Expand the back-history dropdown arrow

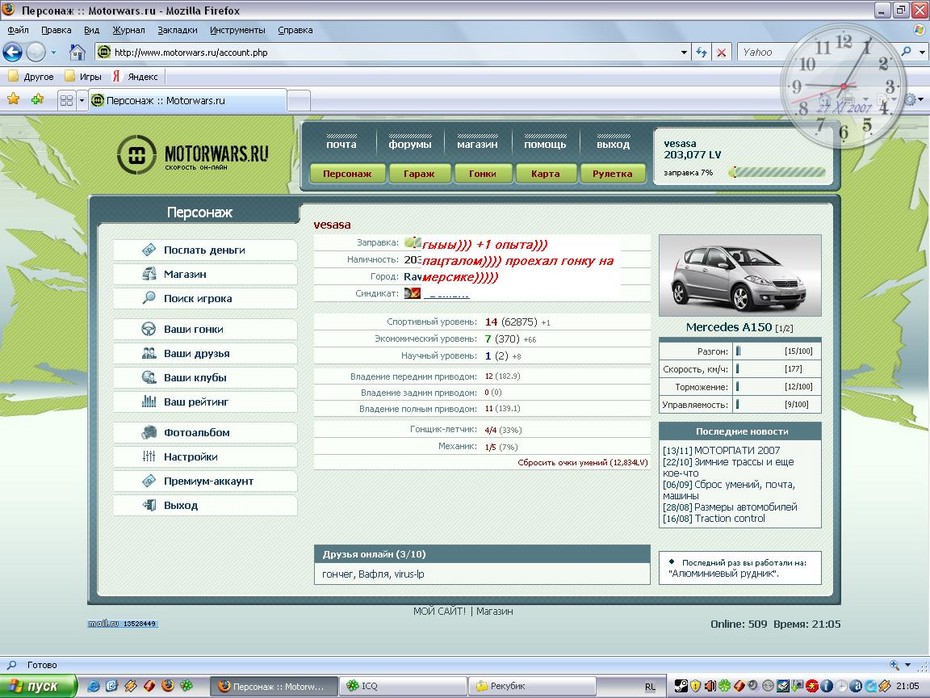tap(53, 52)
